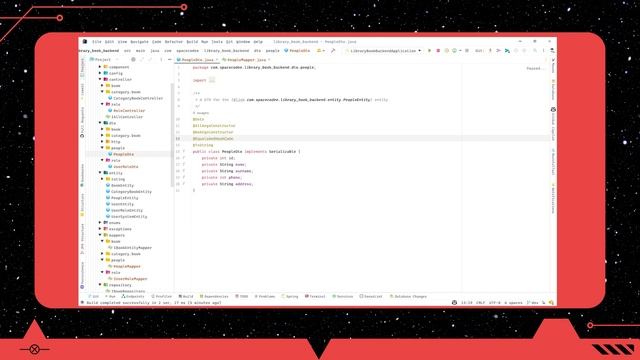Click the notifications icon at status bar end

pos(551,303)
